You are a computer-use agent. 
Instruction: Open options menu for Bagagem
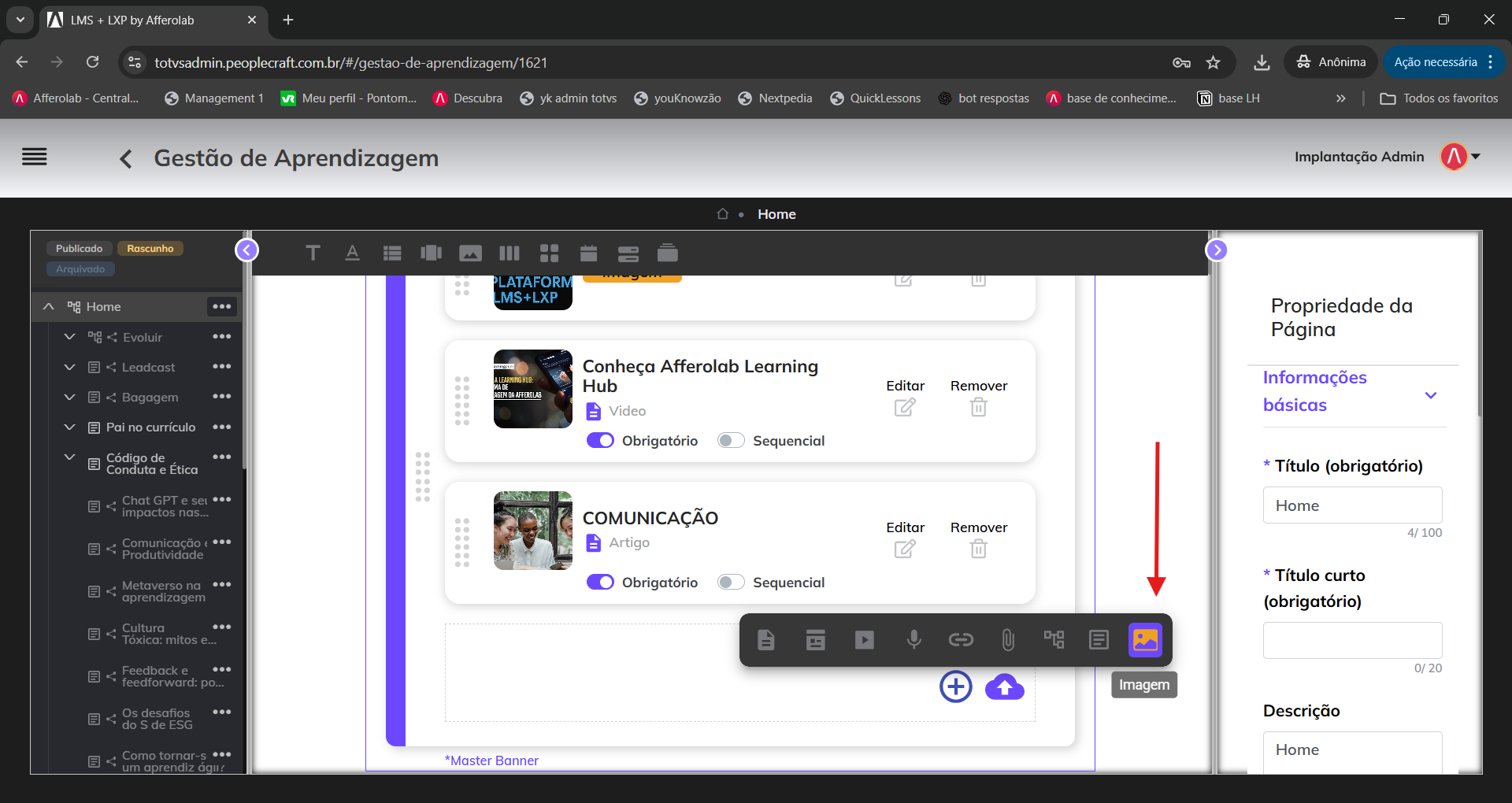pos(222,396)
